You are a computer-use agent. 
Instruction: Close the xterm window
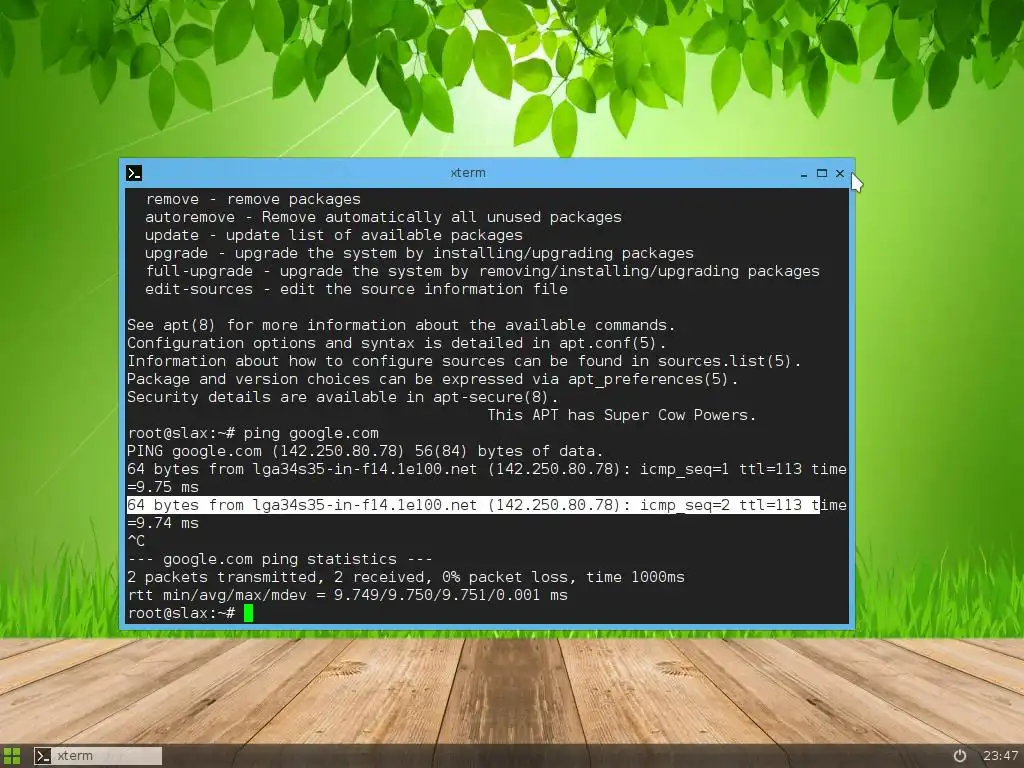[x=840, y=173]
